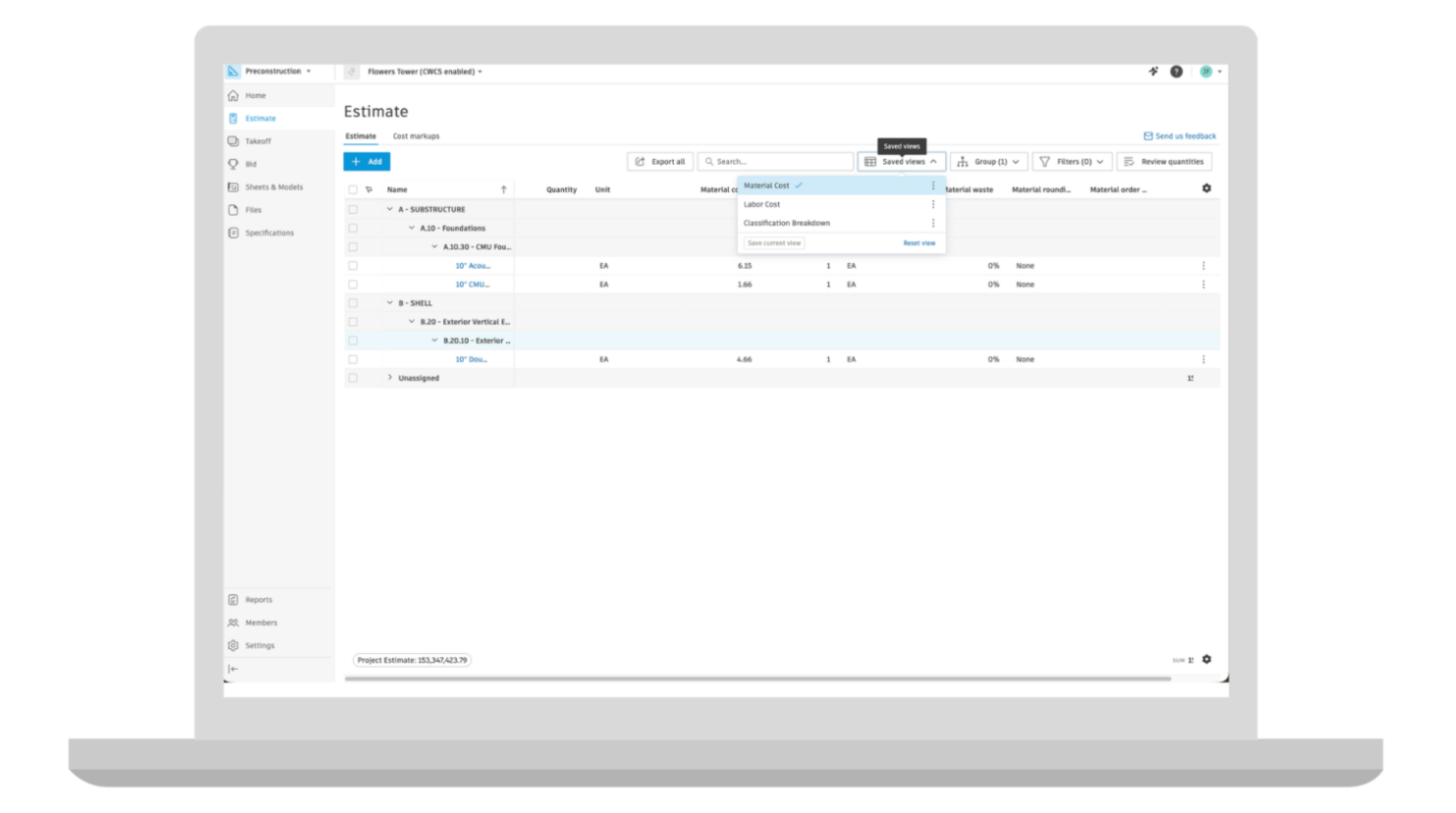
Task: Open the Filters (0) dropdown
Action: tap(1072, 162)
